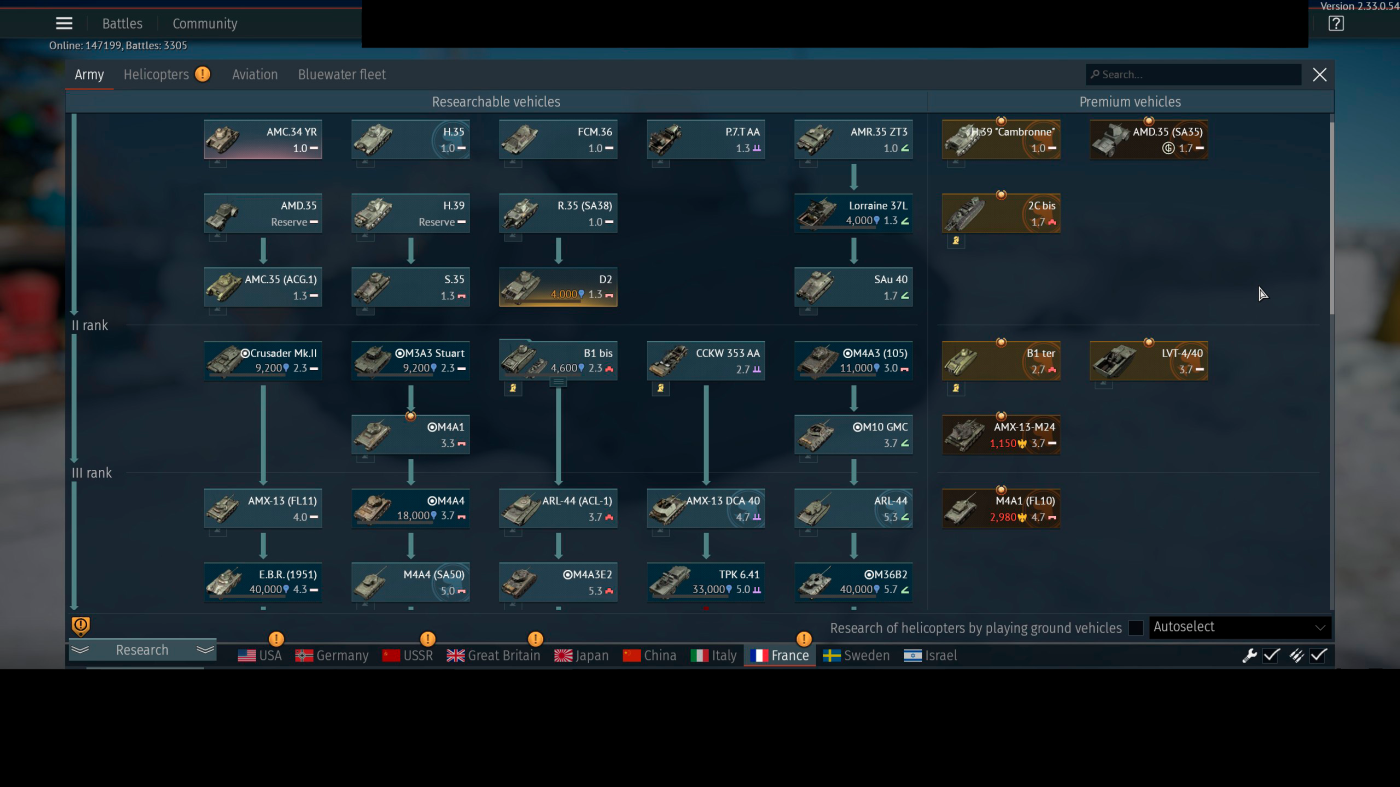This screenshot has width=1400, height=787.
Task: Click the research tree vertical scrollbar
Action: coord(1330,218)
